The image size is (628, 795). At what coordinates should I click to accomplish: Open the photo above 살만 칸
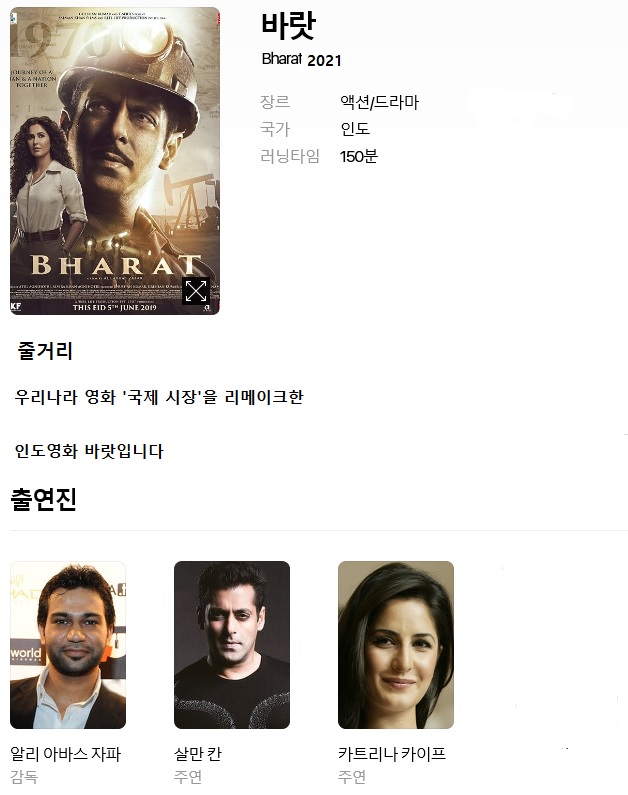coord(232,645)
